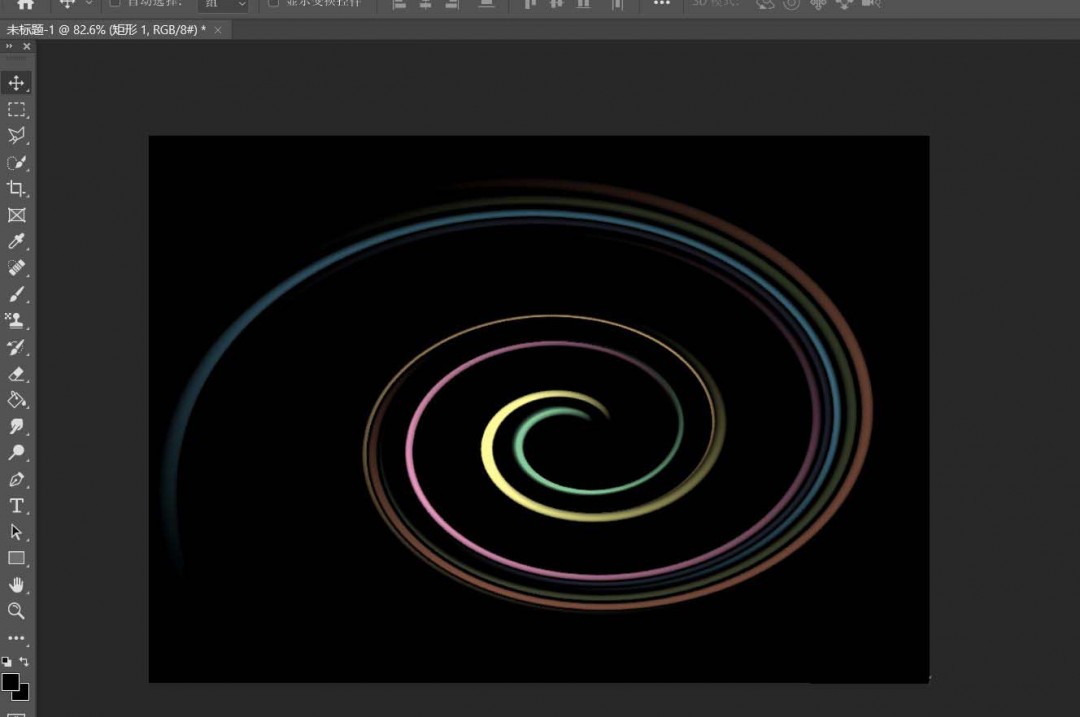Toggle the auto-select checkbox in options bar

pos(114,3)
